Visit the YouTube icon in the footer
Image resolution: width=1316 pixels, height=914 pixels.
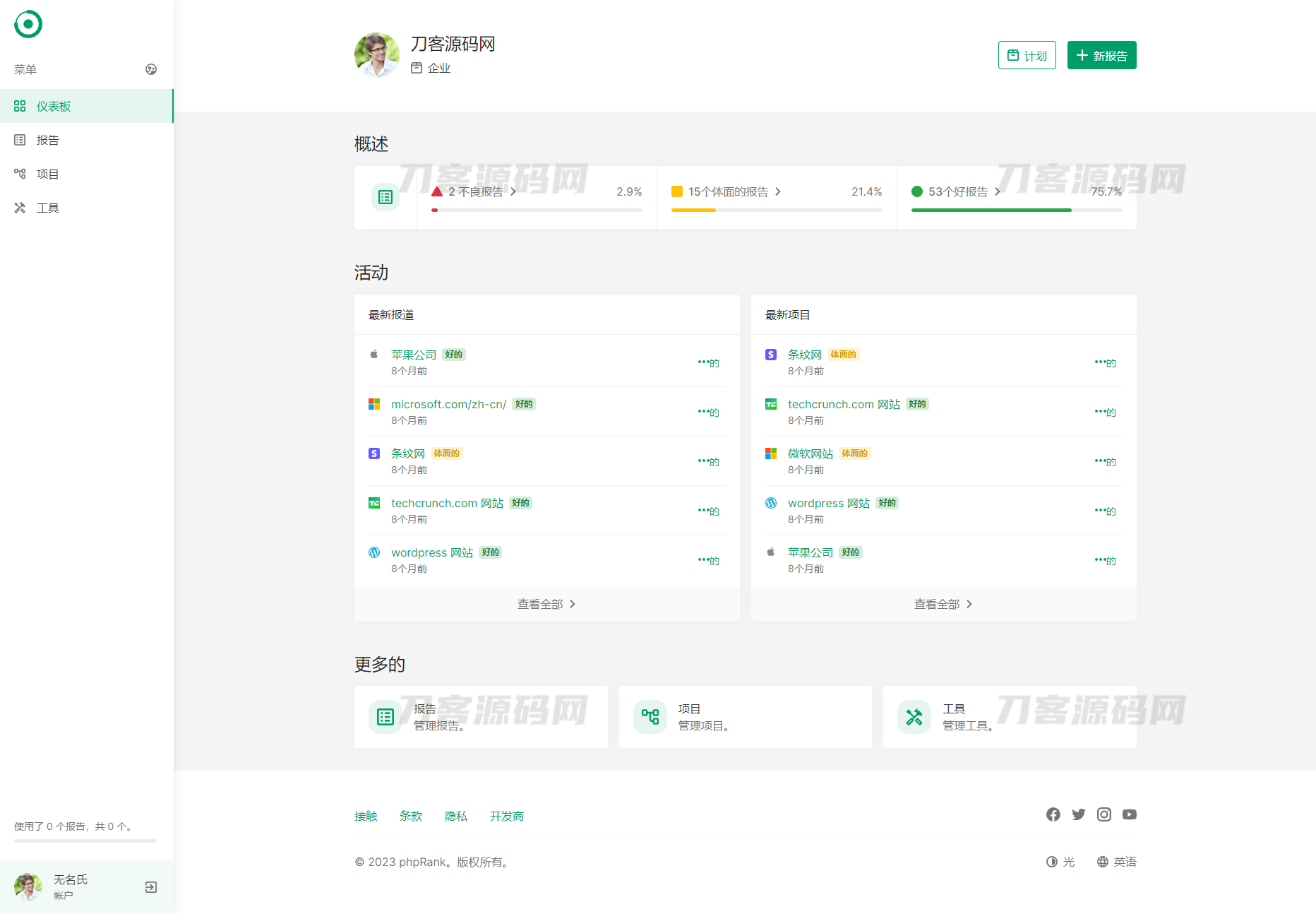(1129, 814)
